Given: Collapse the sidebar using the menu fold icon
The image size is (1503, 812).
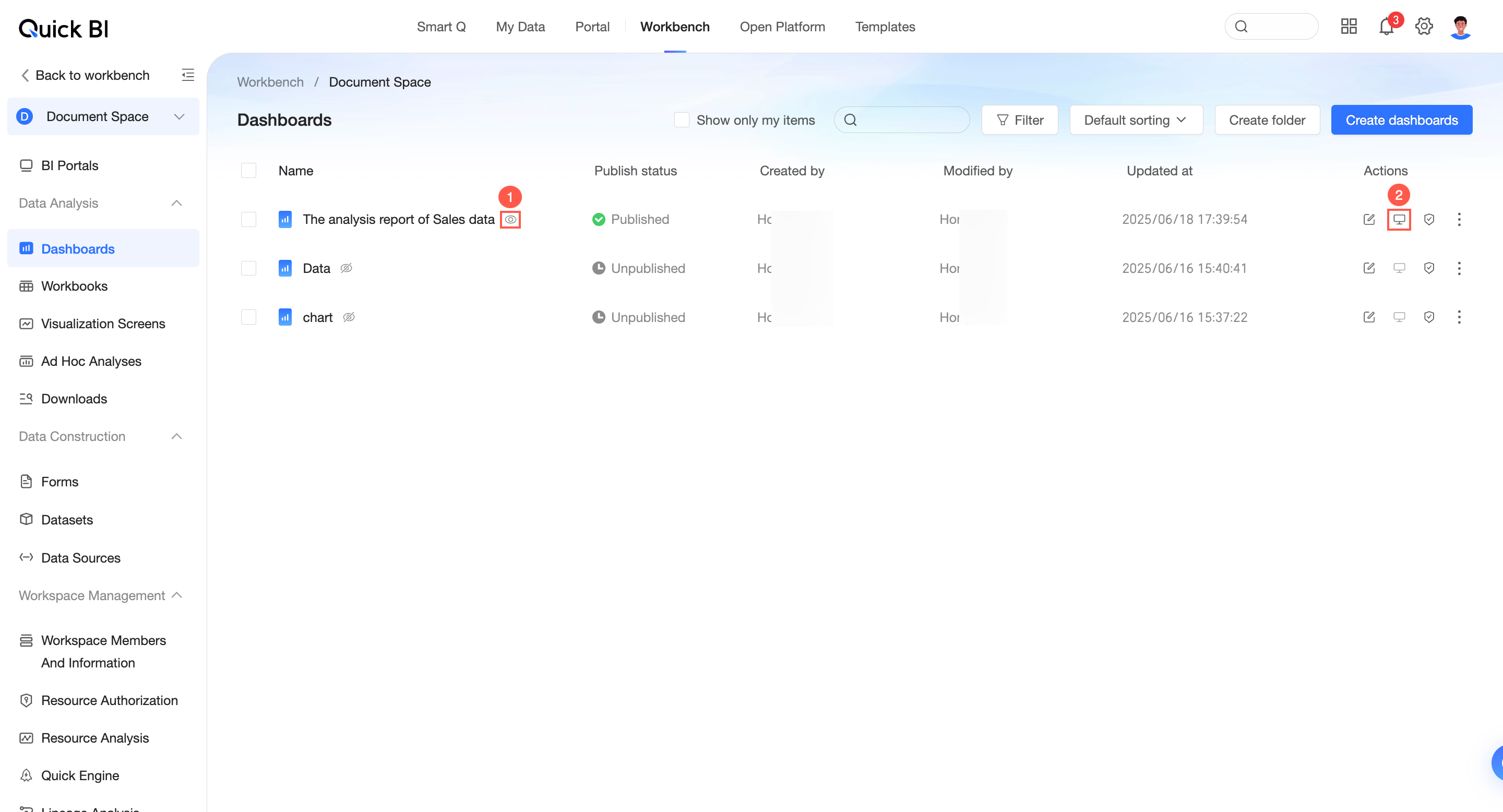Looking at the screenshot, I should tap(188, 75).
